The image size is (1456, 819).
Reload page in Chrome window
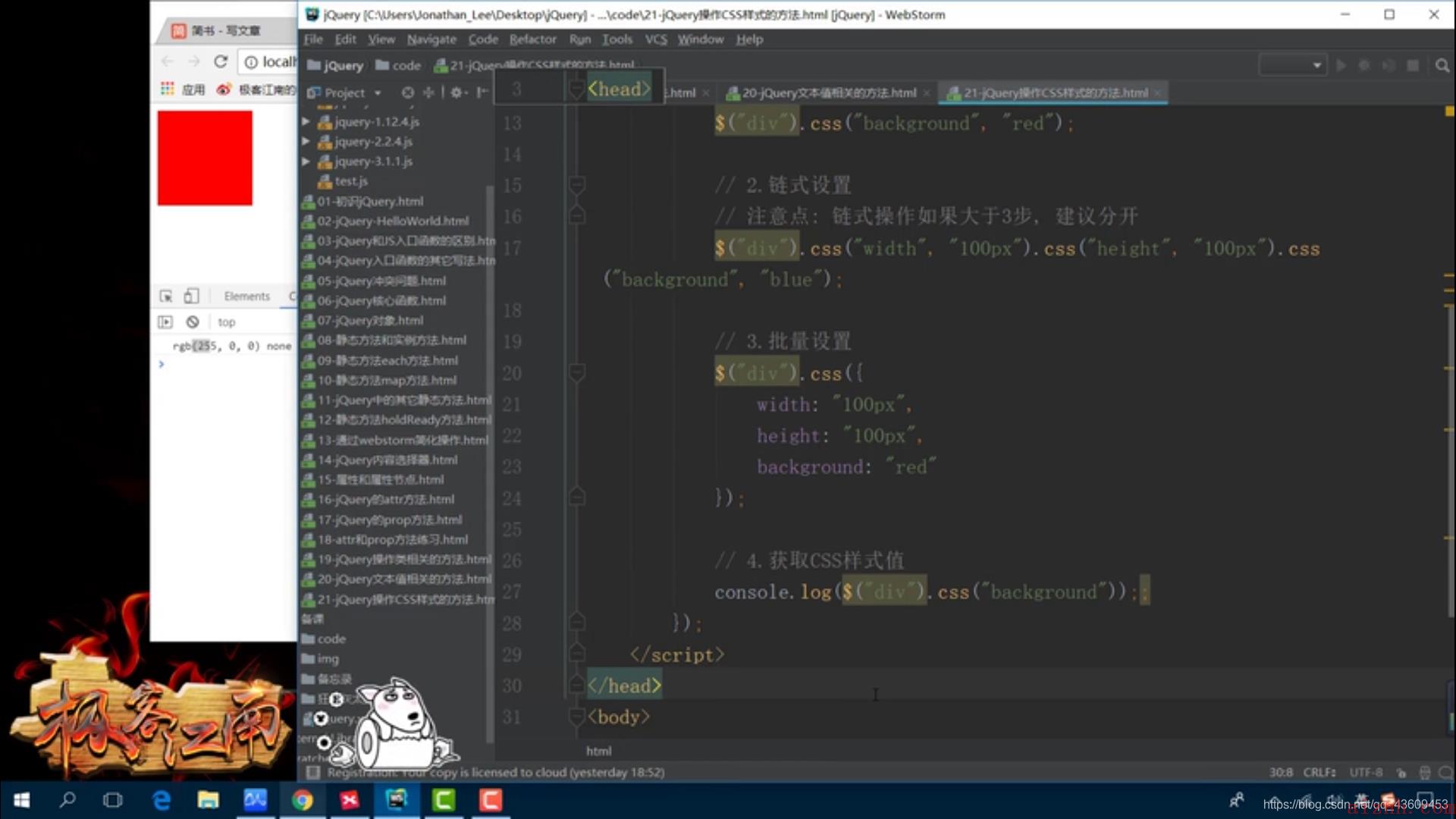point(221,61)
